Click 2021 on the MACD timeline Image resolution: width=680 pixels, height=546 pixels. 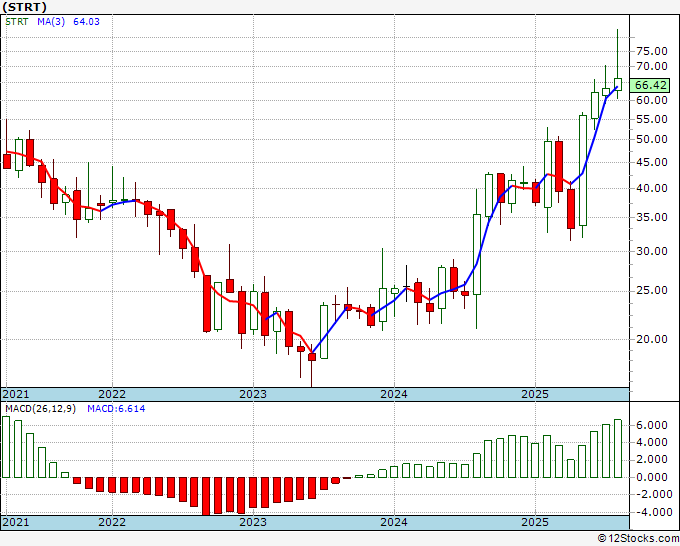(16, 522)
